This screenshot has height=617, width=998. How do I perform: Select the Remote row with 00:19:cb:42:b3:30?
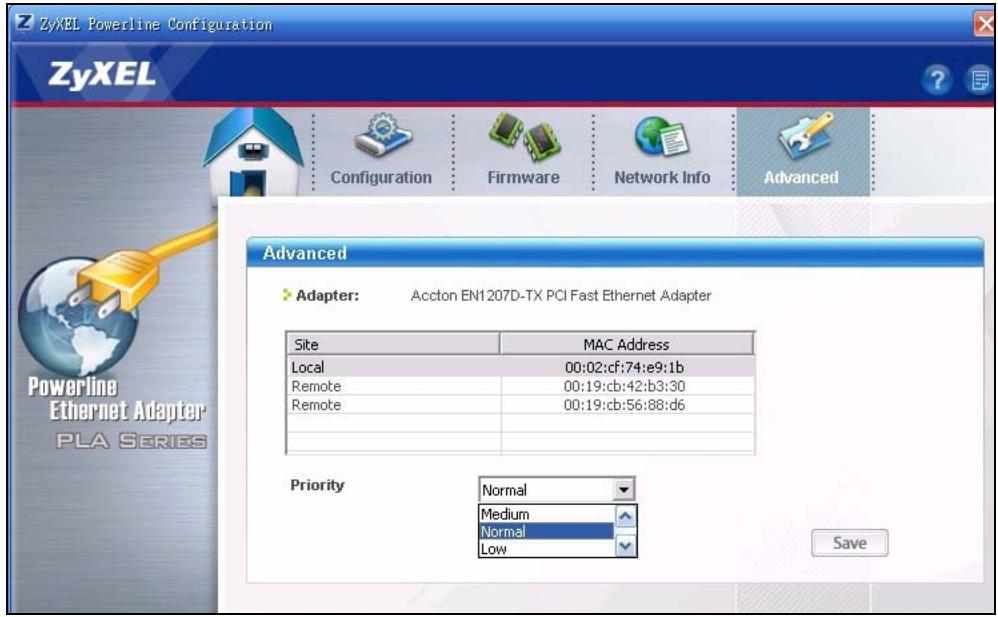click(520, 386)
